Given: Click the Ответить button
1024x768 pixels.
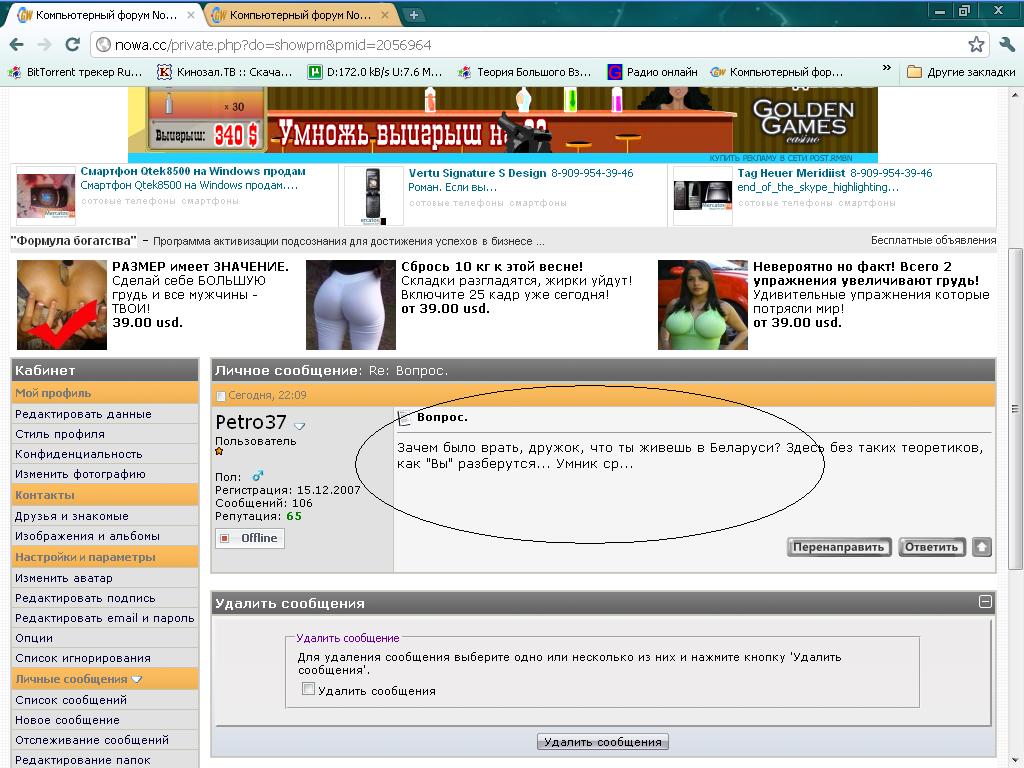Looking at the screenshot, I should [931, 547].
